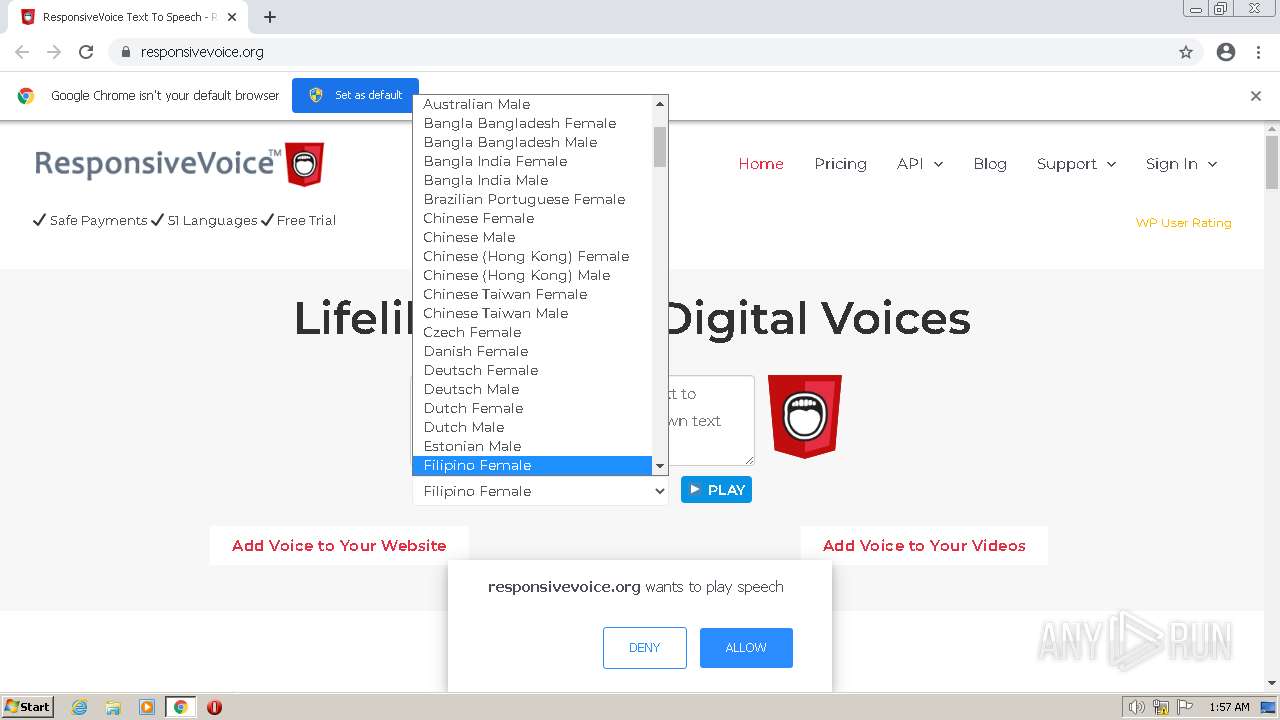Select highlighted Filipino Female option in list
This screenshot has width=1280, height=720.
click(532, 465)
